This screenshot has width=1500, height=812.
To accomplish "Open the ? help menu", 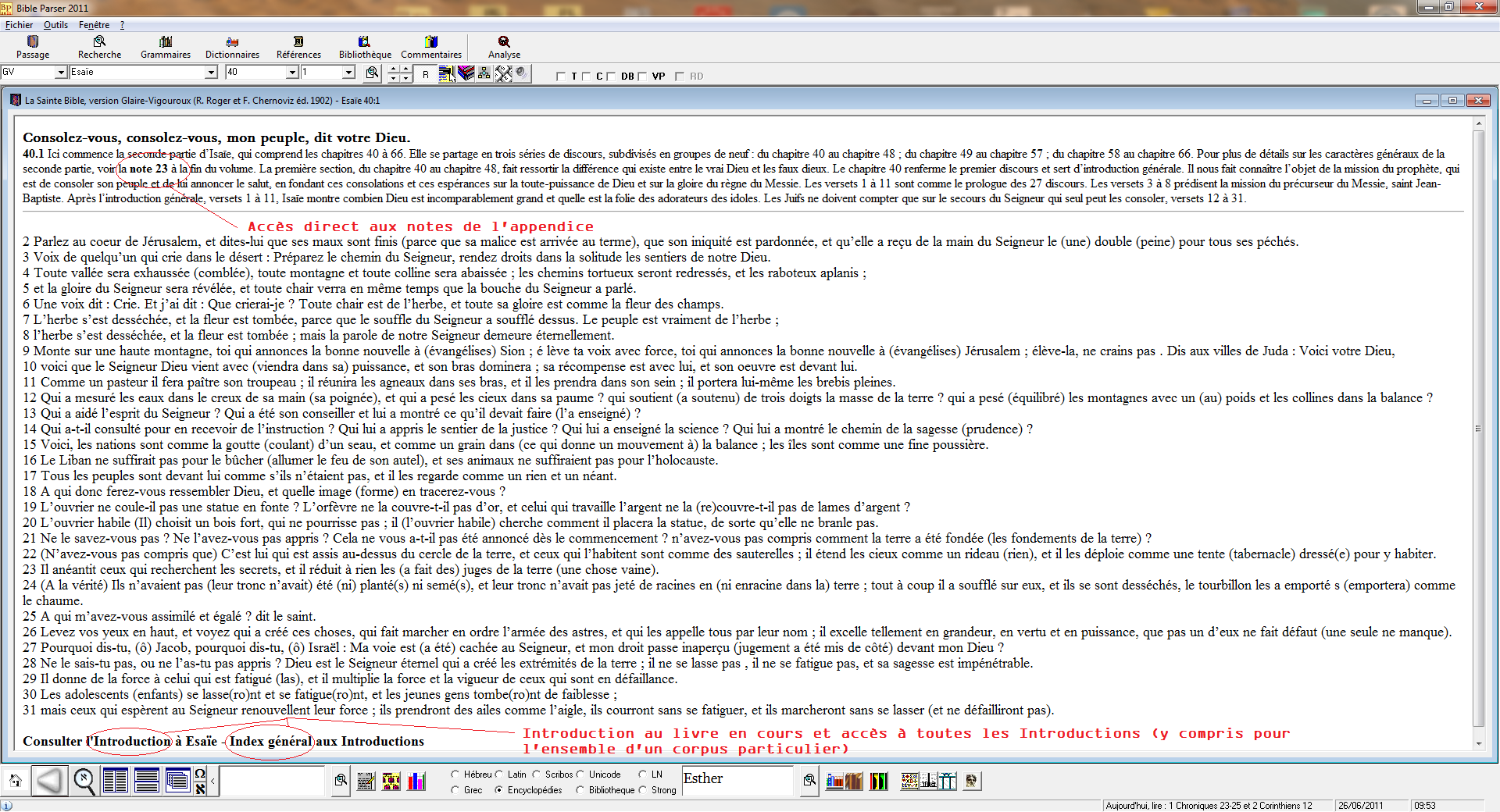I will coord(122,25).
